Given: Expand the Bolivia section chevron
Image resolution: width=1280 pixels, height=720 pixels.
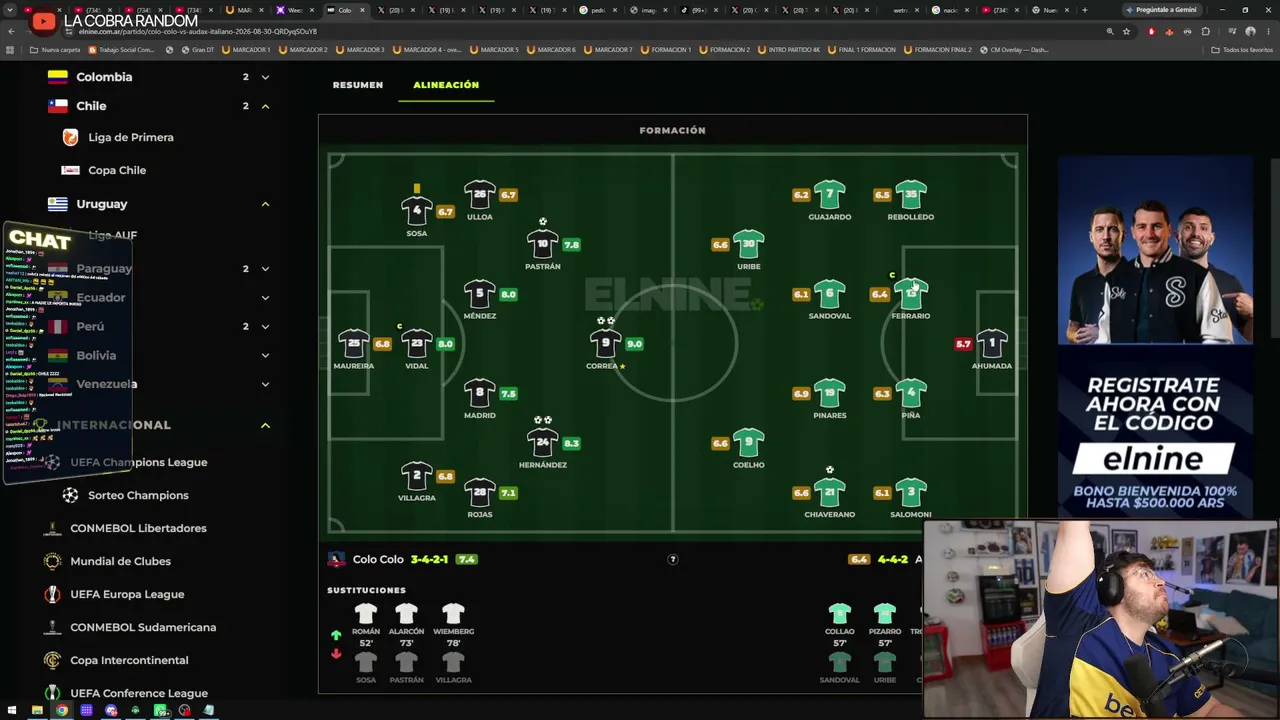Looking at the screenshot, I should pyautogui.click(x=265, y=356).
